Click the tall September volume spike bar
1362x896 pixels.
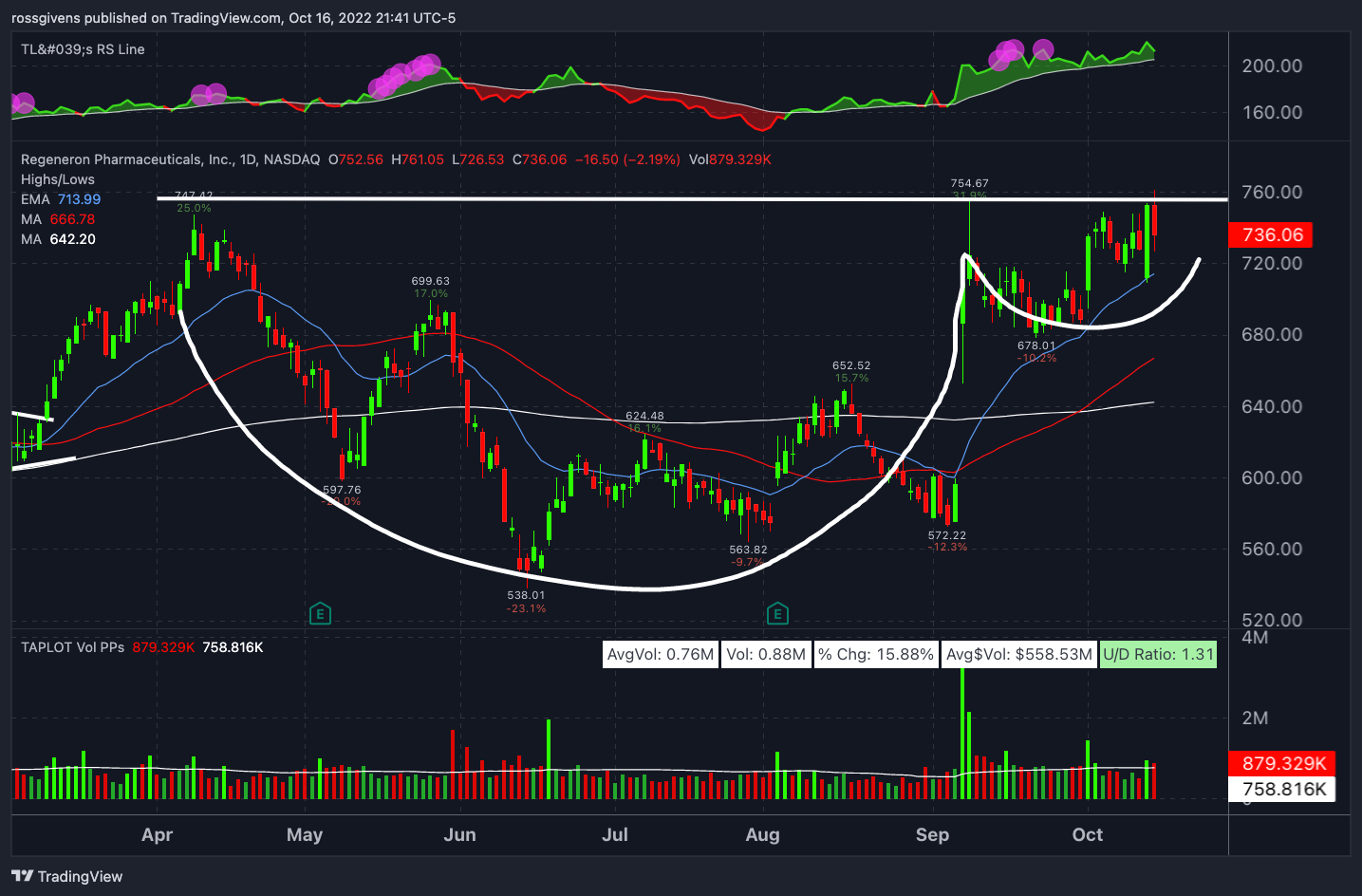point(962,733)
